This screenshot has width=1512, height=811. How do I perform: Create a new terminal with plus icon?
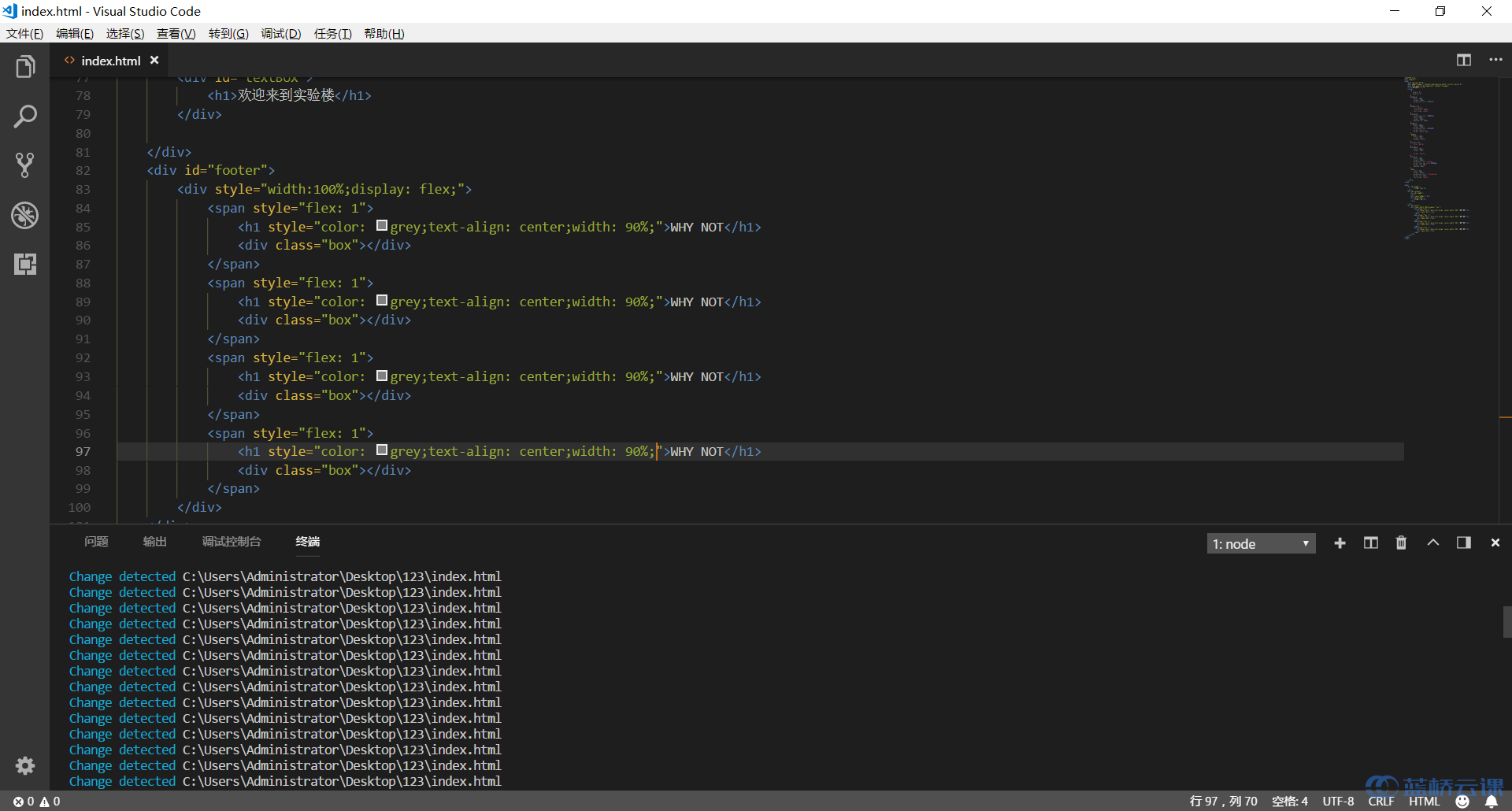1340,543
